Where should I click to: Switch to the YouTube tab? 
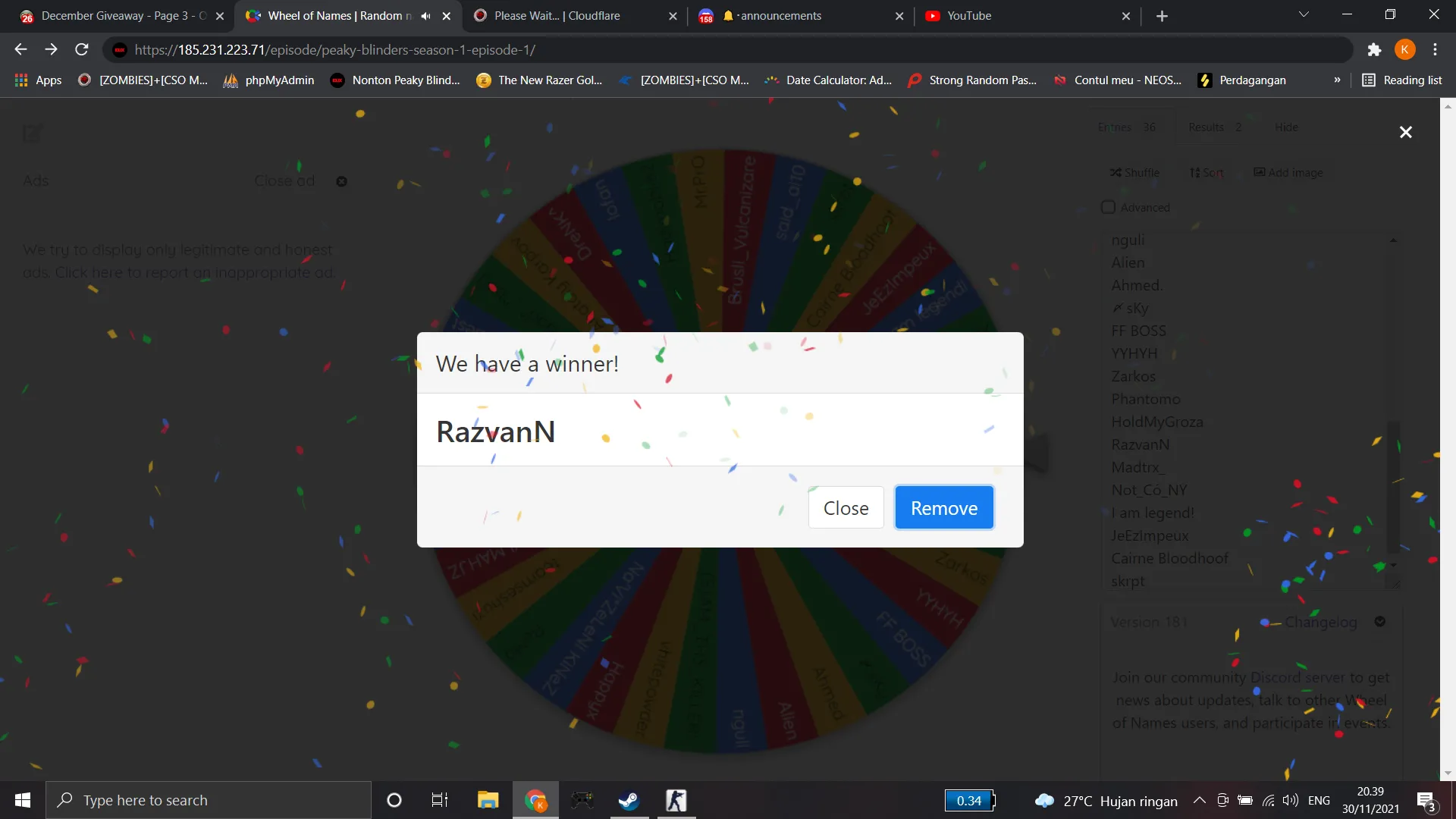tap(1028, 16)
